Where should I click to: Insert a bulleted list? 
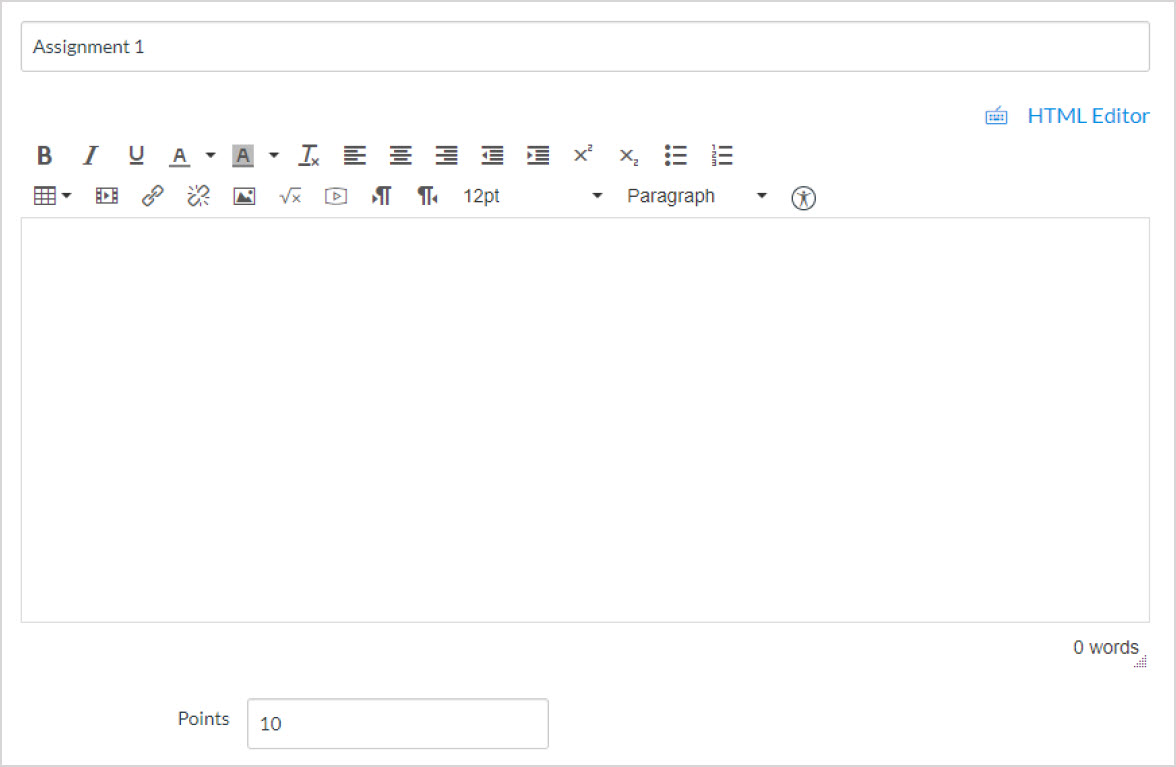[x=676, y=156]
